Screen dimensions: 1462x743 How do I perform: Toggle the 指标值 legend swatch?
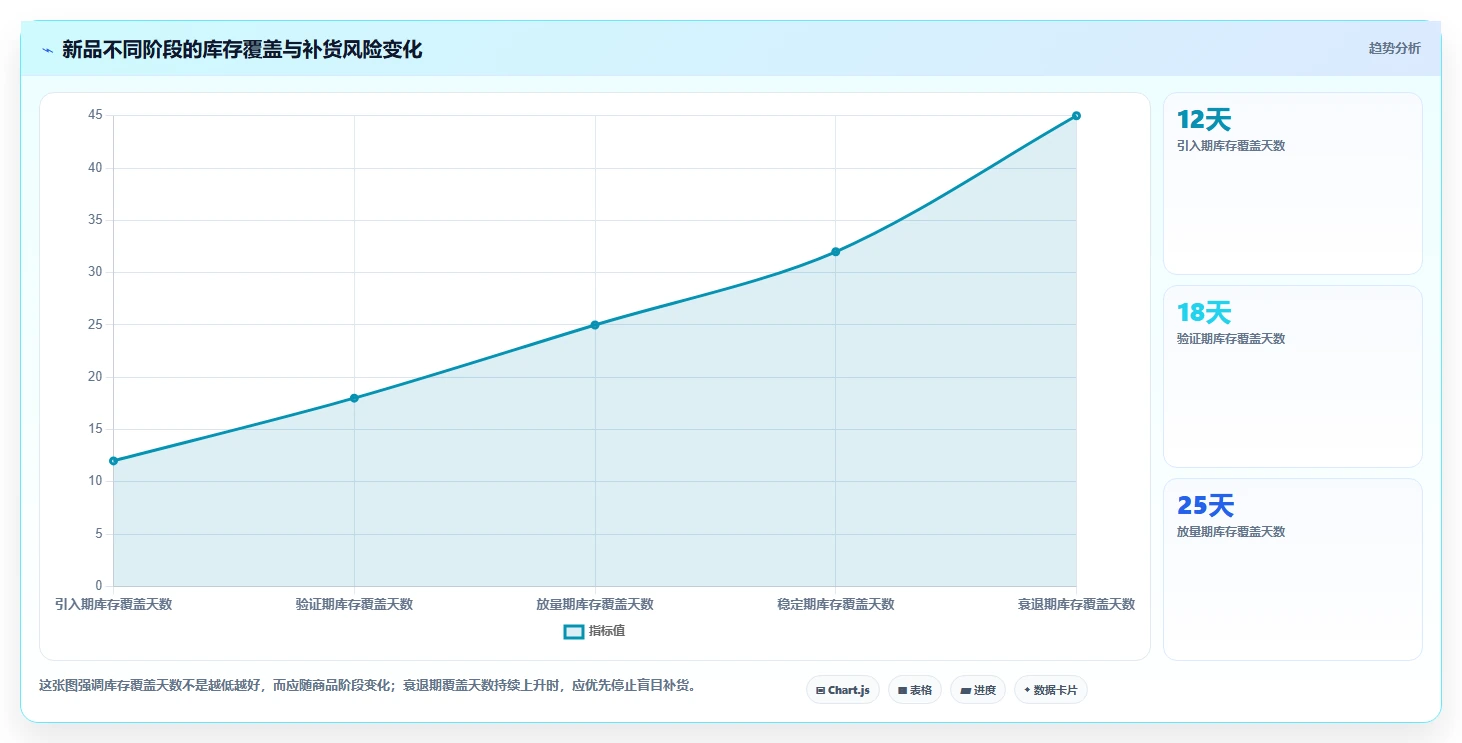pos(574,631)
